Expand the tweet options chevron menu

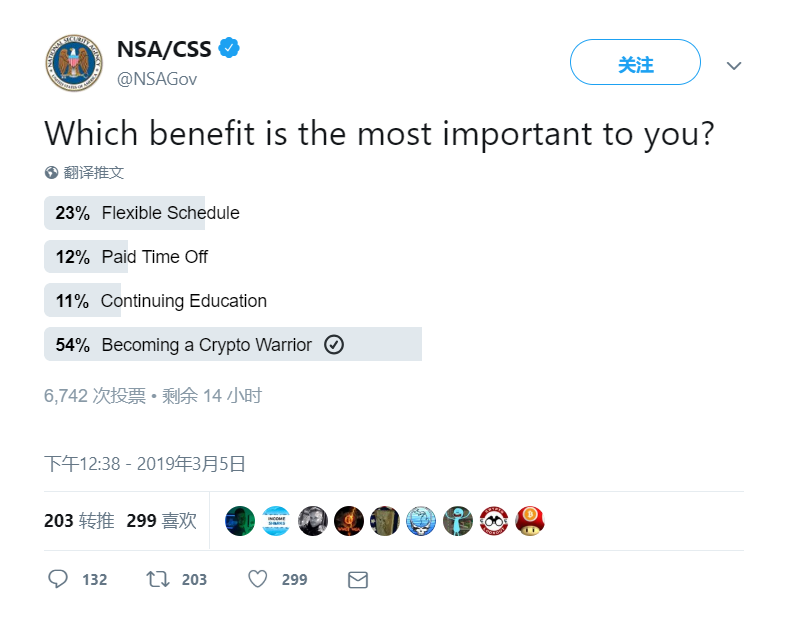tap(734, 66)
